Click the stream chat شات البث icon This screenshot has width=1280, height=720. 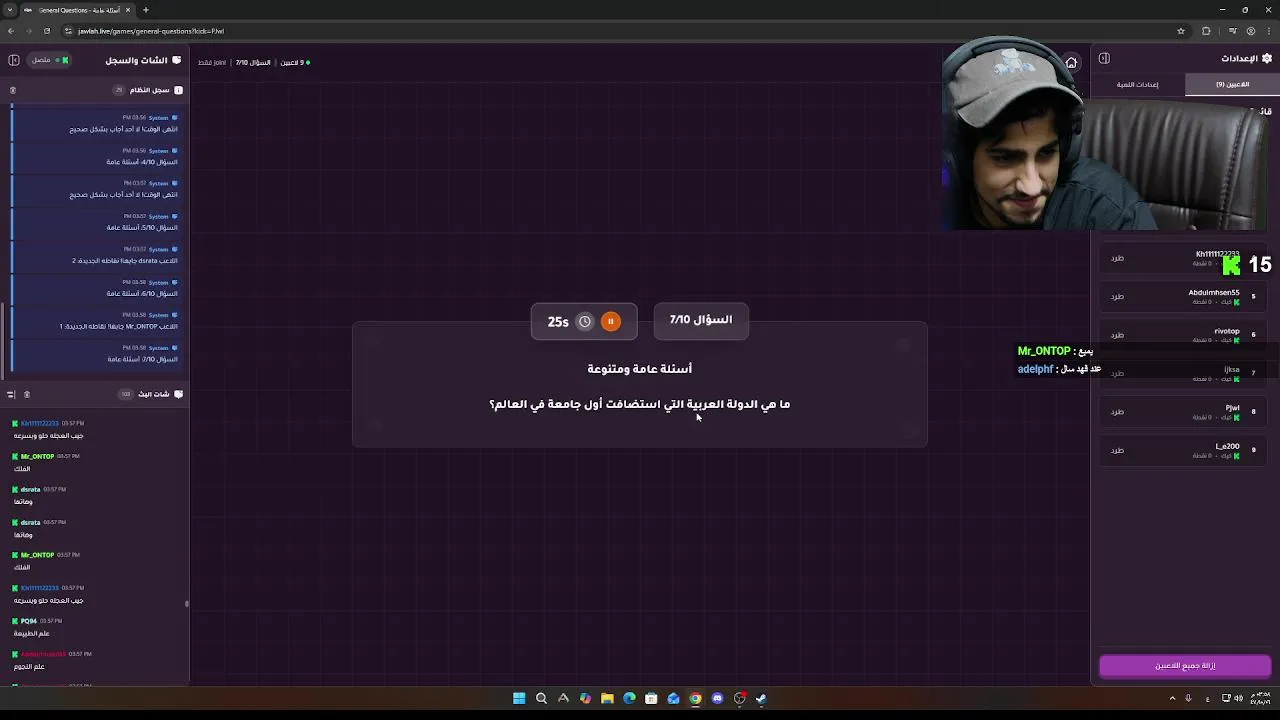click(178, 394)
